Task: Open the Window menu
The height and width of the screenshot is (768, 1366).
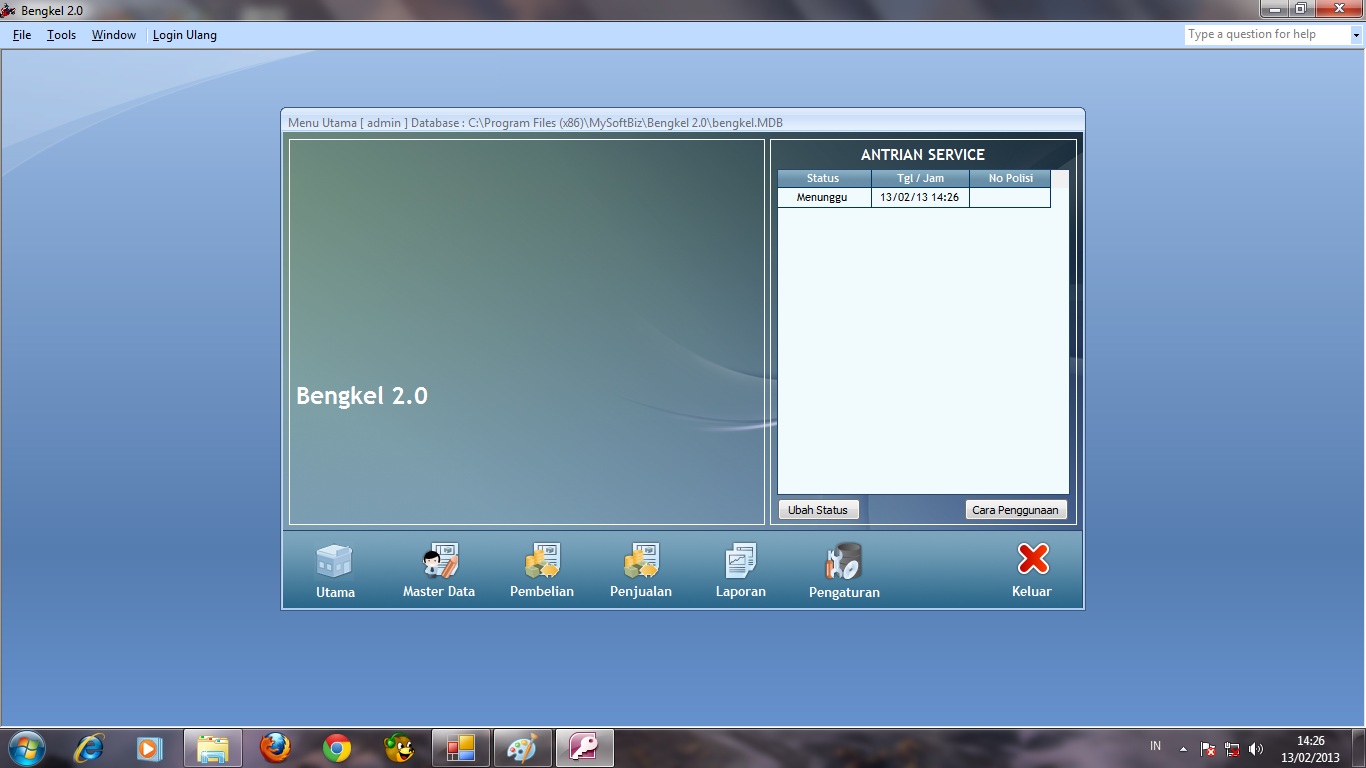Action: click(x=114, y=35)
